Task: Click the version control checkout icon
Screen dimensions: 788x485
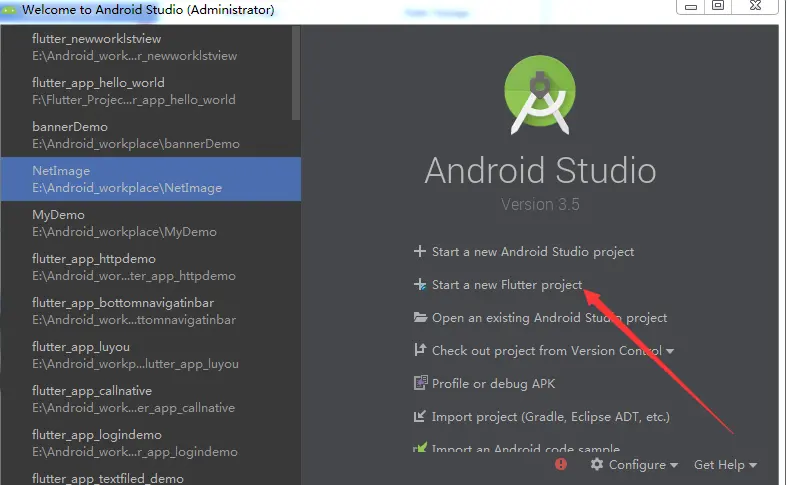Action: [x=420, y=350]
